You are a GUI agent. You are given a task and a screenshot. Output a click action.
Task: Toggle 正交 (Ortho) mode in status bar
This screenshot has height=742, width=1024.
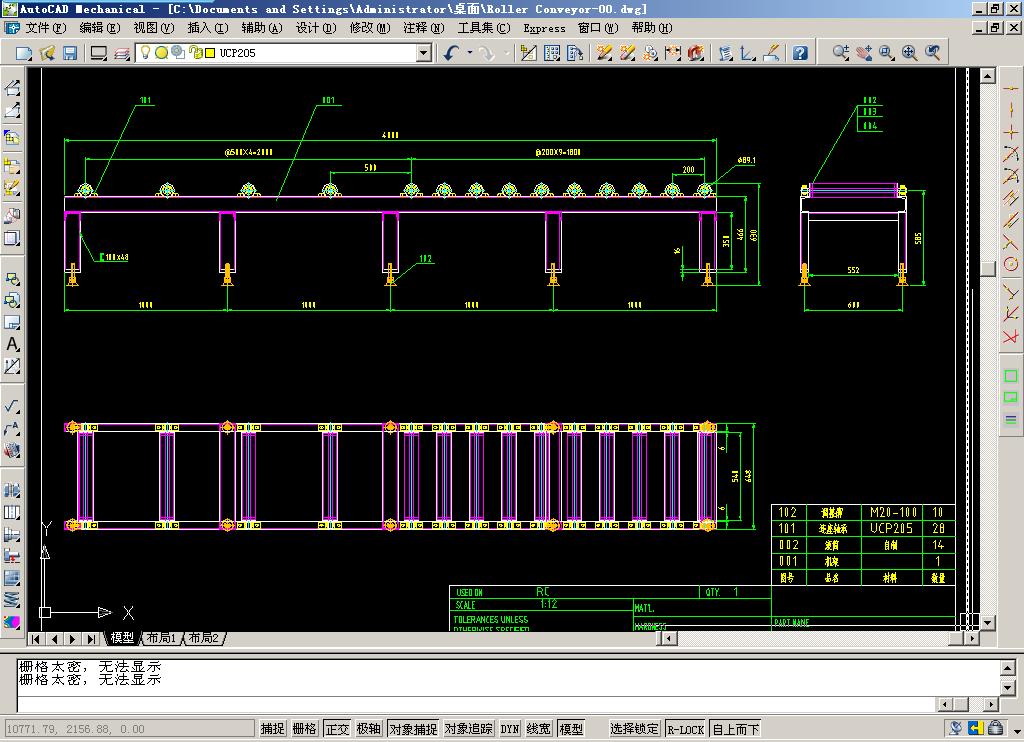(337, 729)
